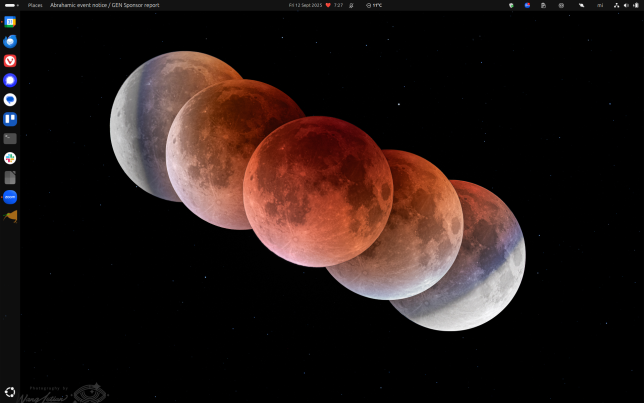This screenshot has width=644, height=403.
Task: Open Slack from the dock
Action: (x=10, y=158)
